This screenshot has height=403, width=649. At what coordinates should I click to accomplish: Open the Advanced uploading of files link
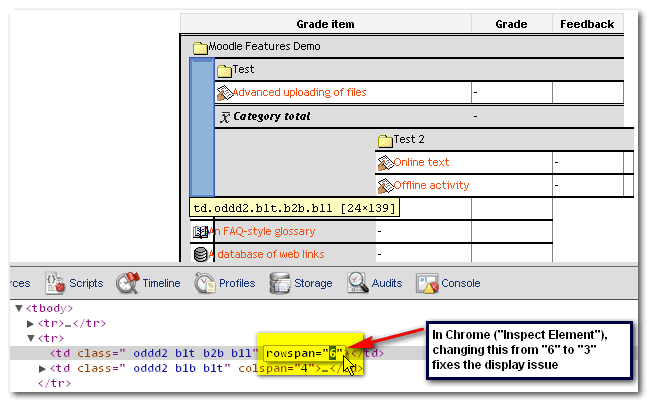coord(299,92)
